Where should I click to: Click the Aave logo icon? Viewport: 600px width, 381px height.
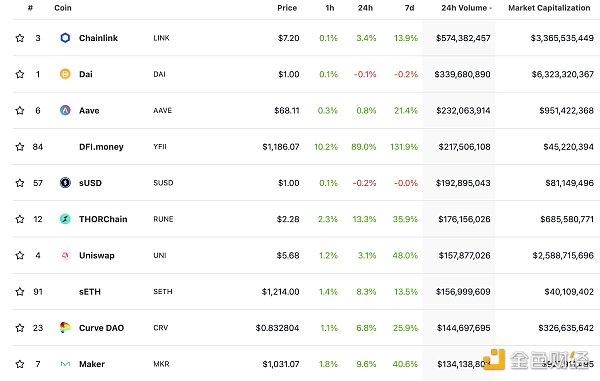point(65,110)
